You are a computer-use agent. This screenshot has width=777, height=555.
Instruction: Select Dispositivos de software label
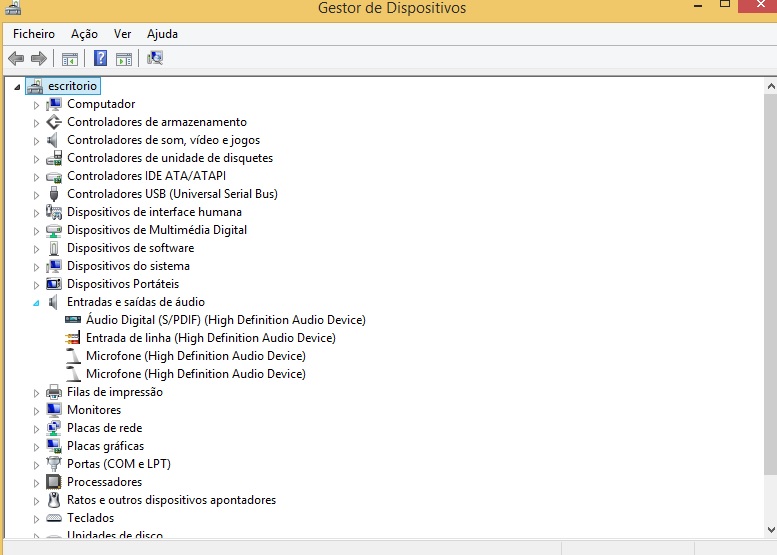[130, 248]
